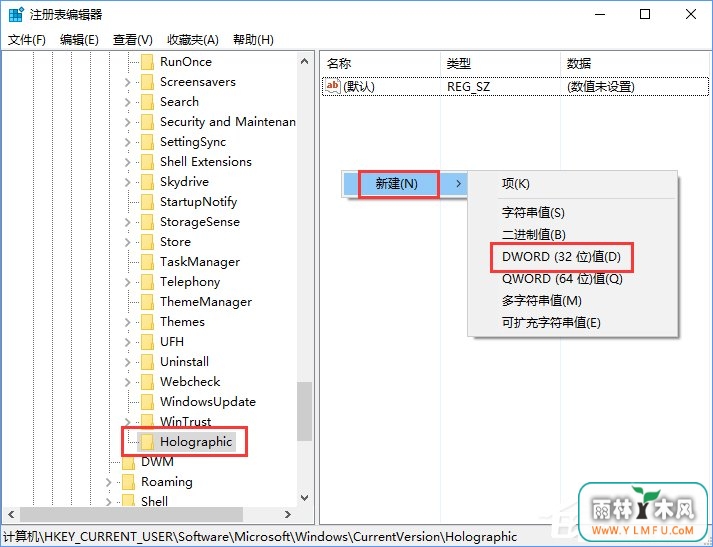Open the 编辑(E) menu
This screenshot has width=713, height=547.
pyautogui.click(x=79, y=40)
